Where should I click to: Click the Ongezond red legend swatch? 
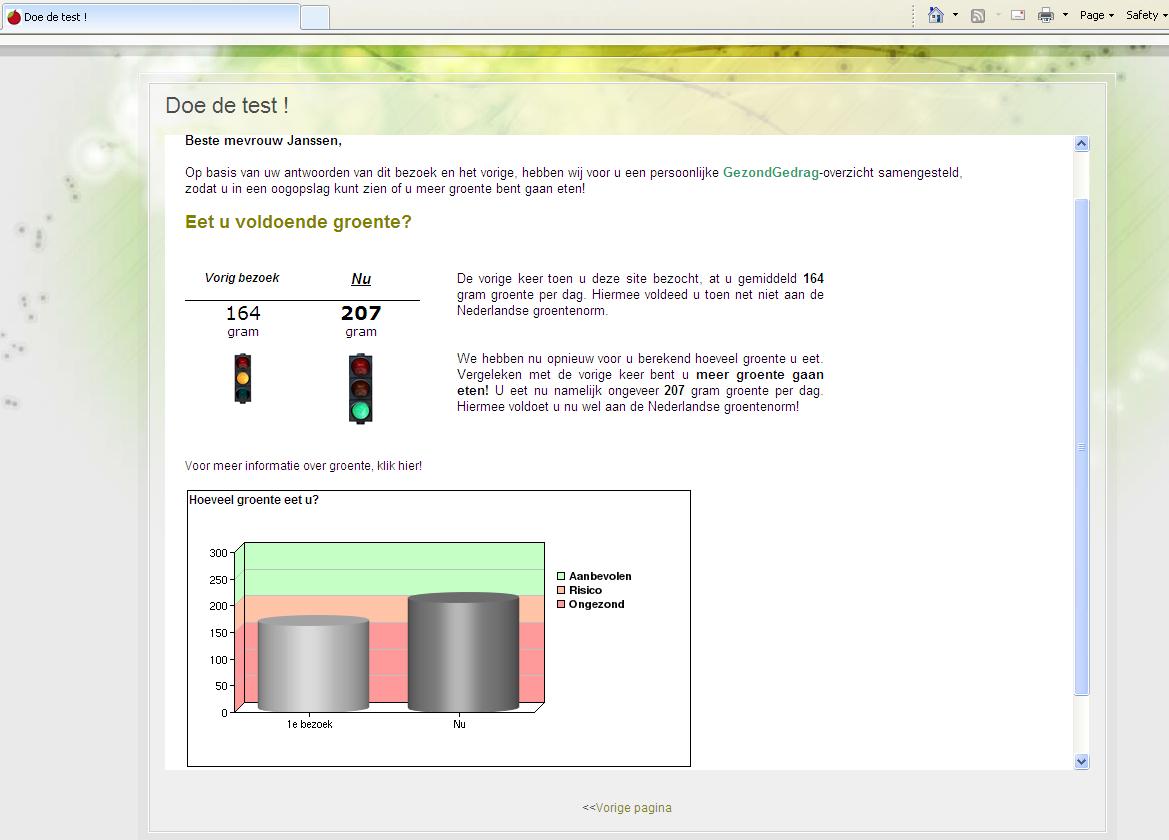pyautogui.click(x=561, y=604)
